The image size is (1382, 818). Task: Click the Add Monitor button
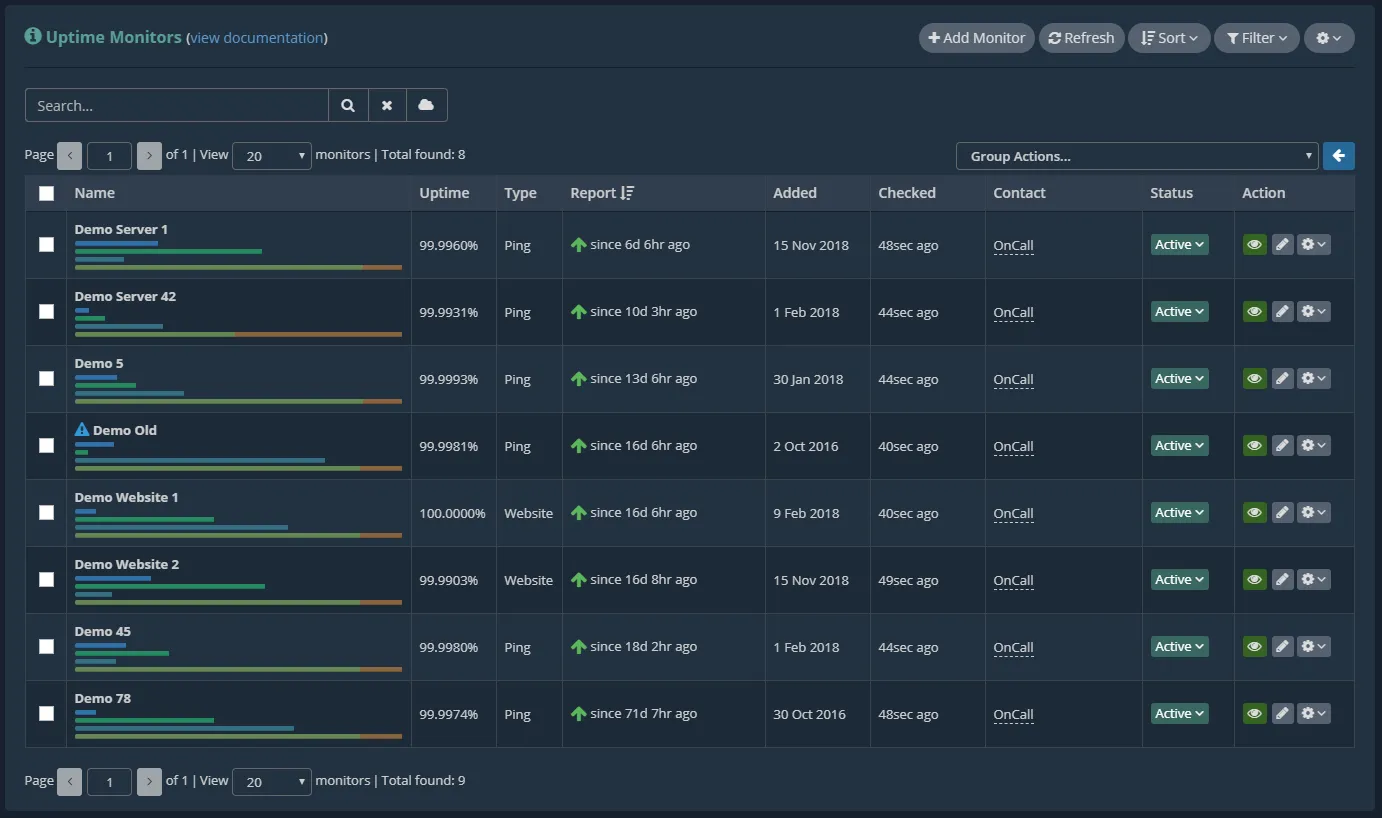(x=975, y=37)
